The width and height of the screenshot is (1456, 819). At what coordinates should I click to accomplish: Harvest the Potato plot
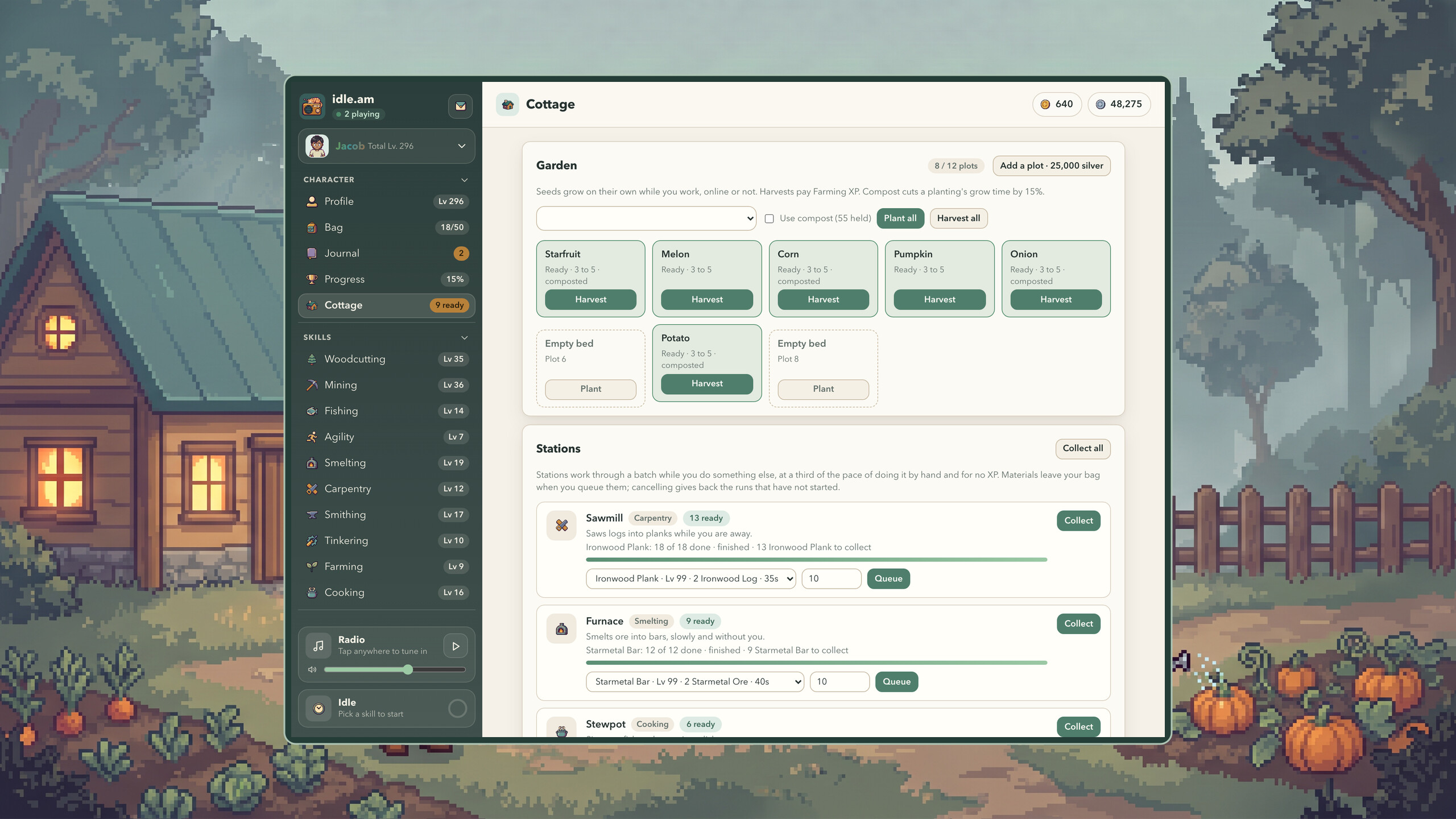(707, 383)
